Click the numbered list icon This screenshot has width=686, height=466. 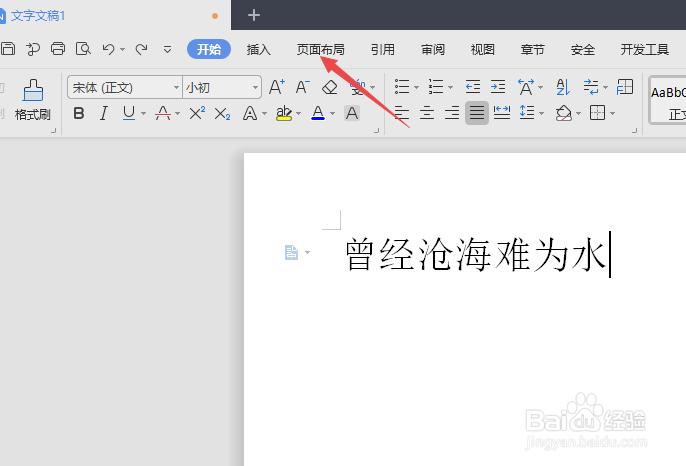coord(436,87)
